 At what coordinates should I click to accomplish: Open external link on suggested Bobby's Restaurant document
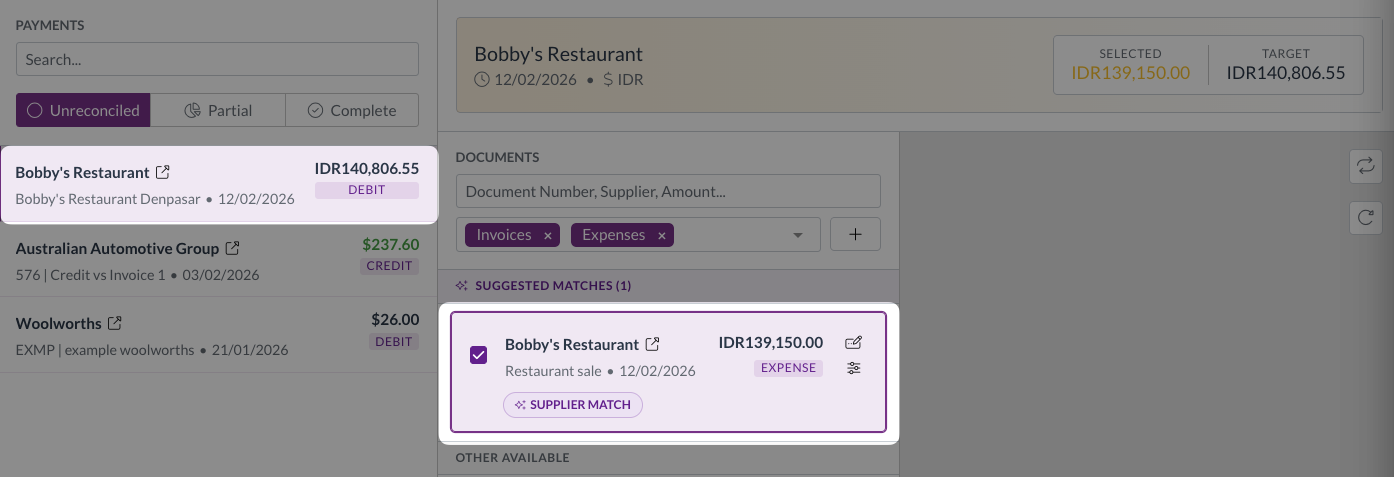click(x=652, y=344)
